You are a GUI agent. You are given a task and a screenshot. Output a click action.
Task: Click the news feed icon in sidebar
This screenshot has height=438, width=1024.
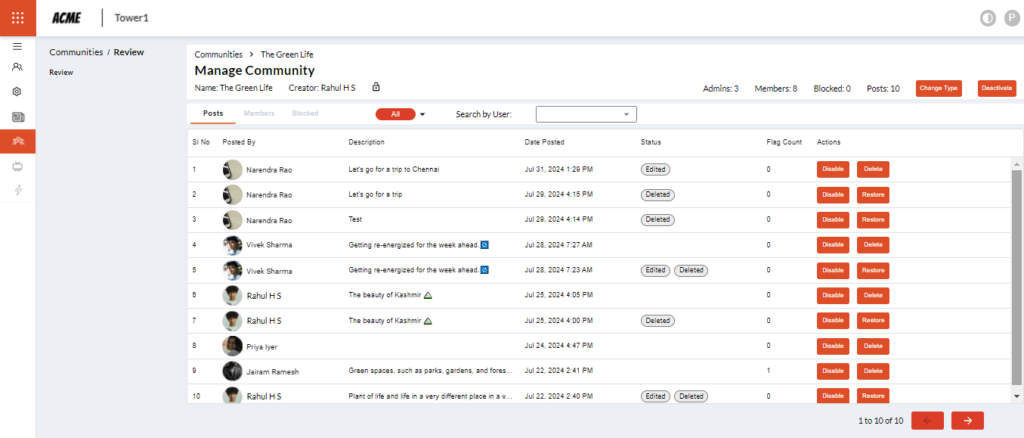(17, 117)
